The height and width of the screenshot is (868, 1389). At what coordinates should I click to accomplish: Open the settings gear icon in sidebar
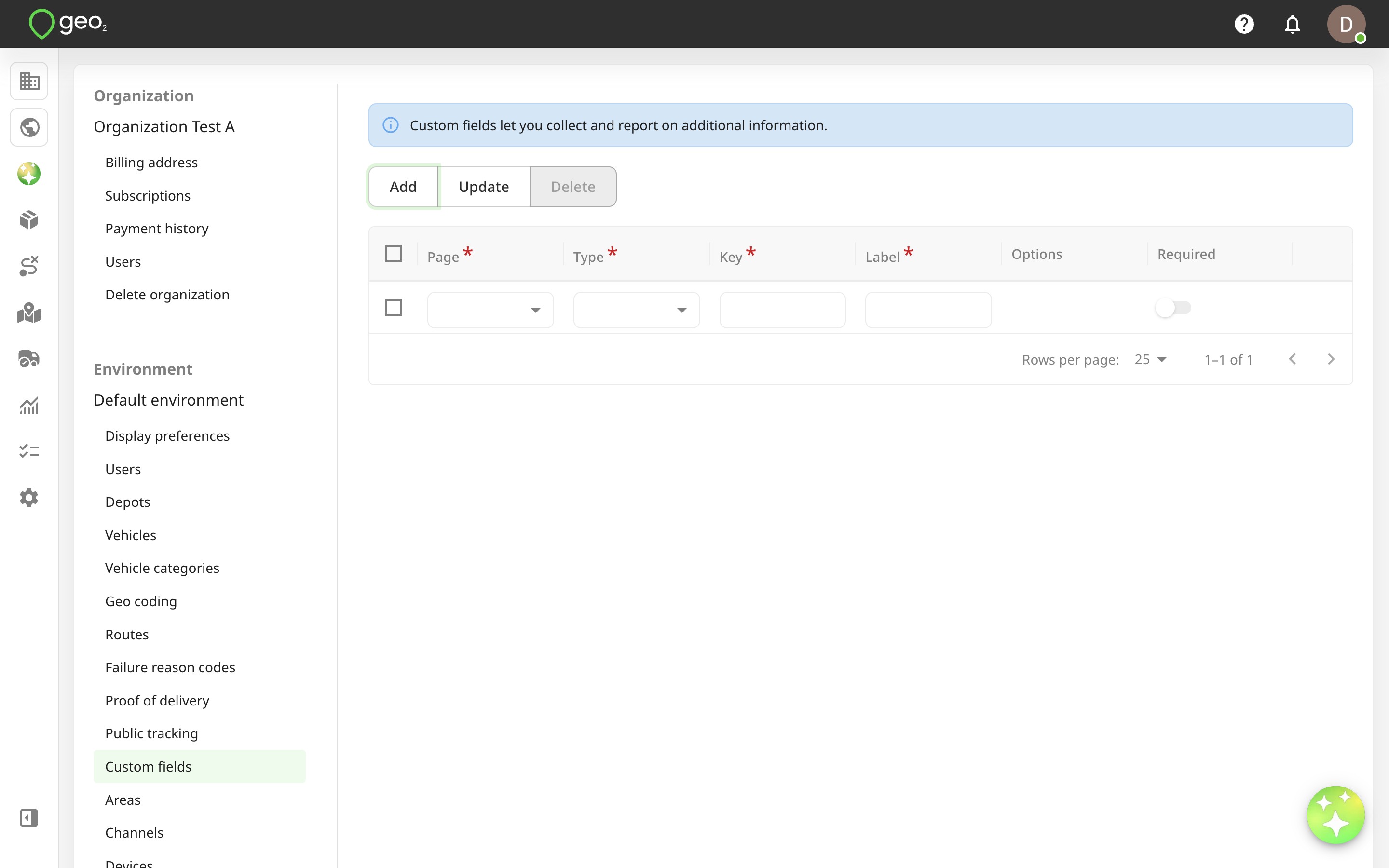[29, 498]
